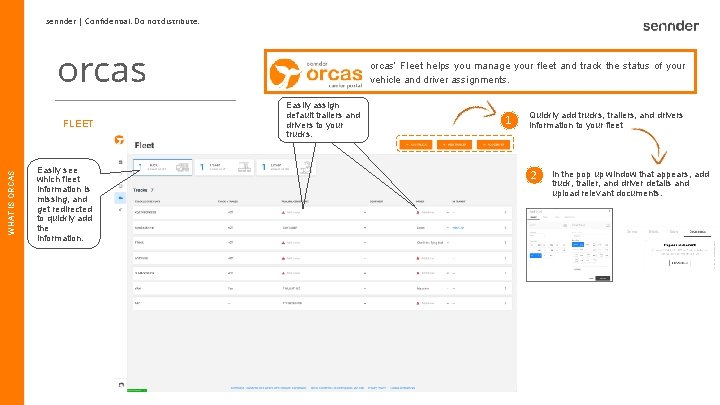Click the orange Add trailer button

click(x=454, y=145)
